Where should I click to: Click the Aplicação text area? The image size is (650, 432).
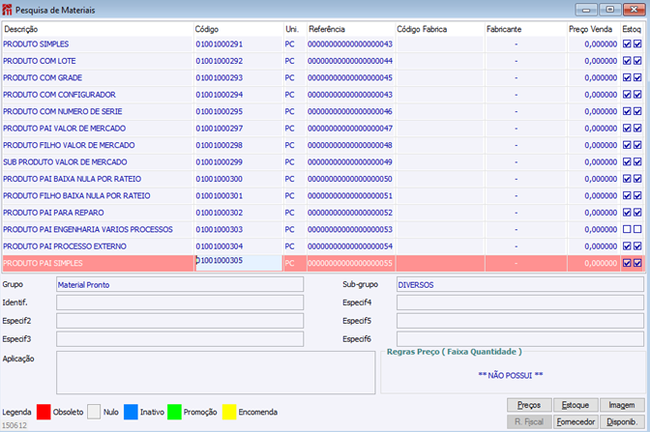coord(216,373)
